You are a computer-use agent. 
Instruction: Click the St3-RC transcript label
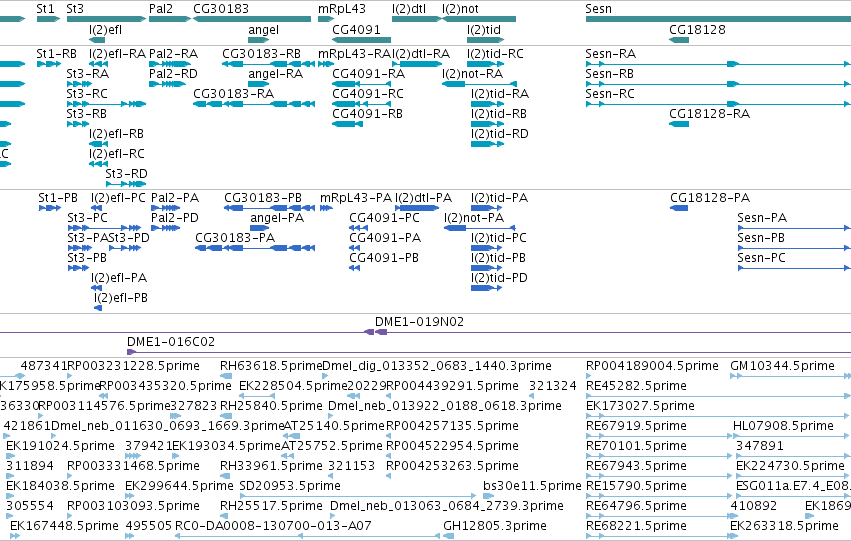pos(87,93)
